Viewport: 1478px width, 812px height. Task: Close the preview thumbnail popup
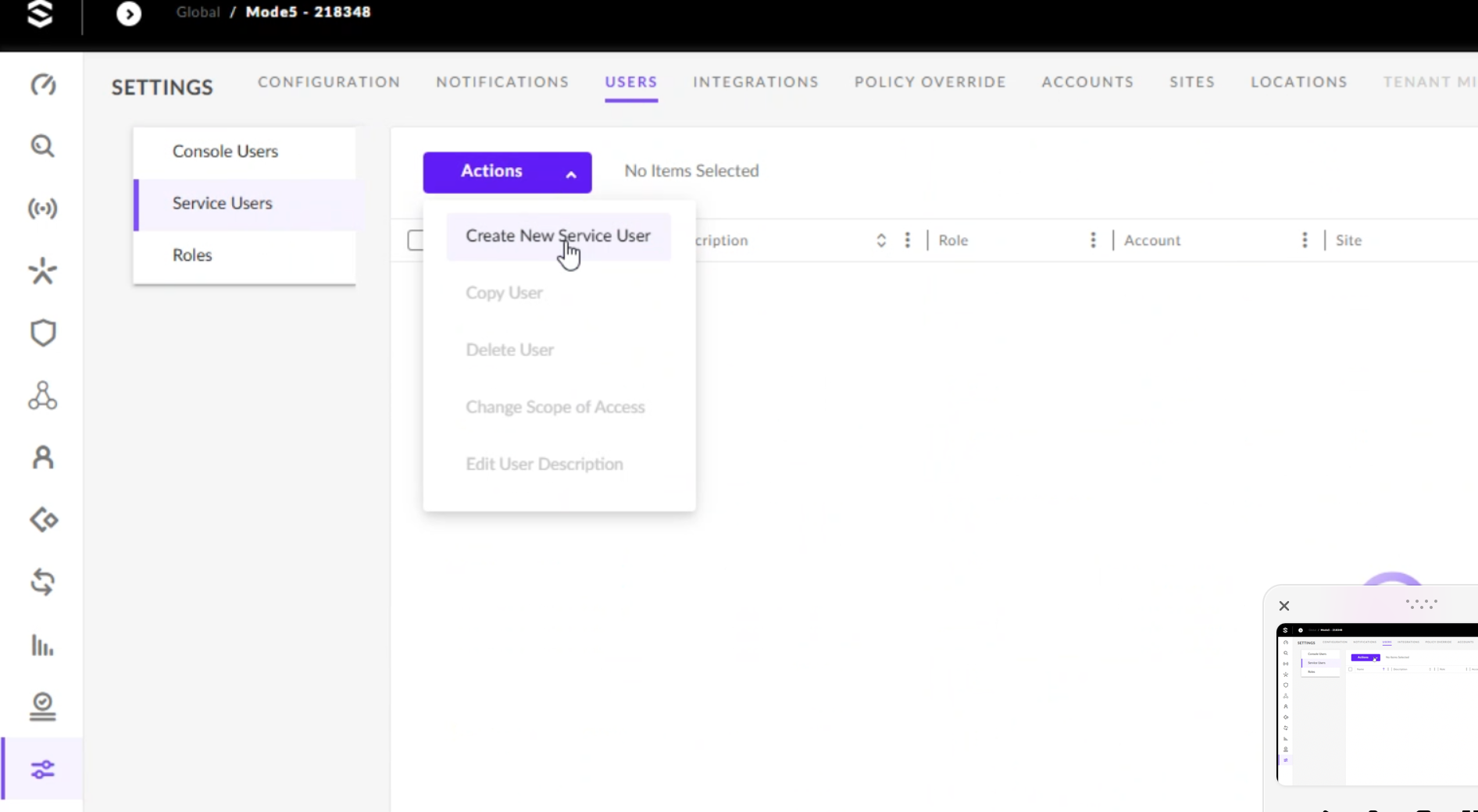(1283, 606)
